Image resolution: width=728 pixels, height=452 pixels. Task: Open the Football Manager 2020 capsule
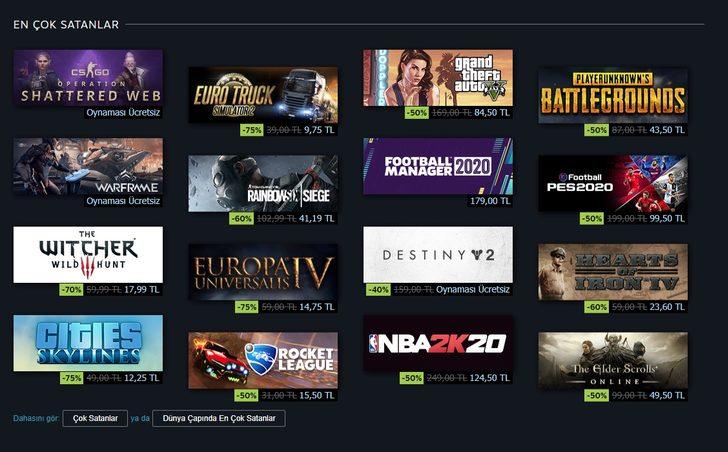tap(438, 167)
